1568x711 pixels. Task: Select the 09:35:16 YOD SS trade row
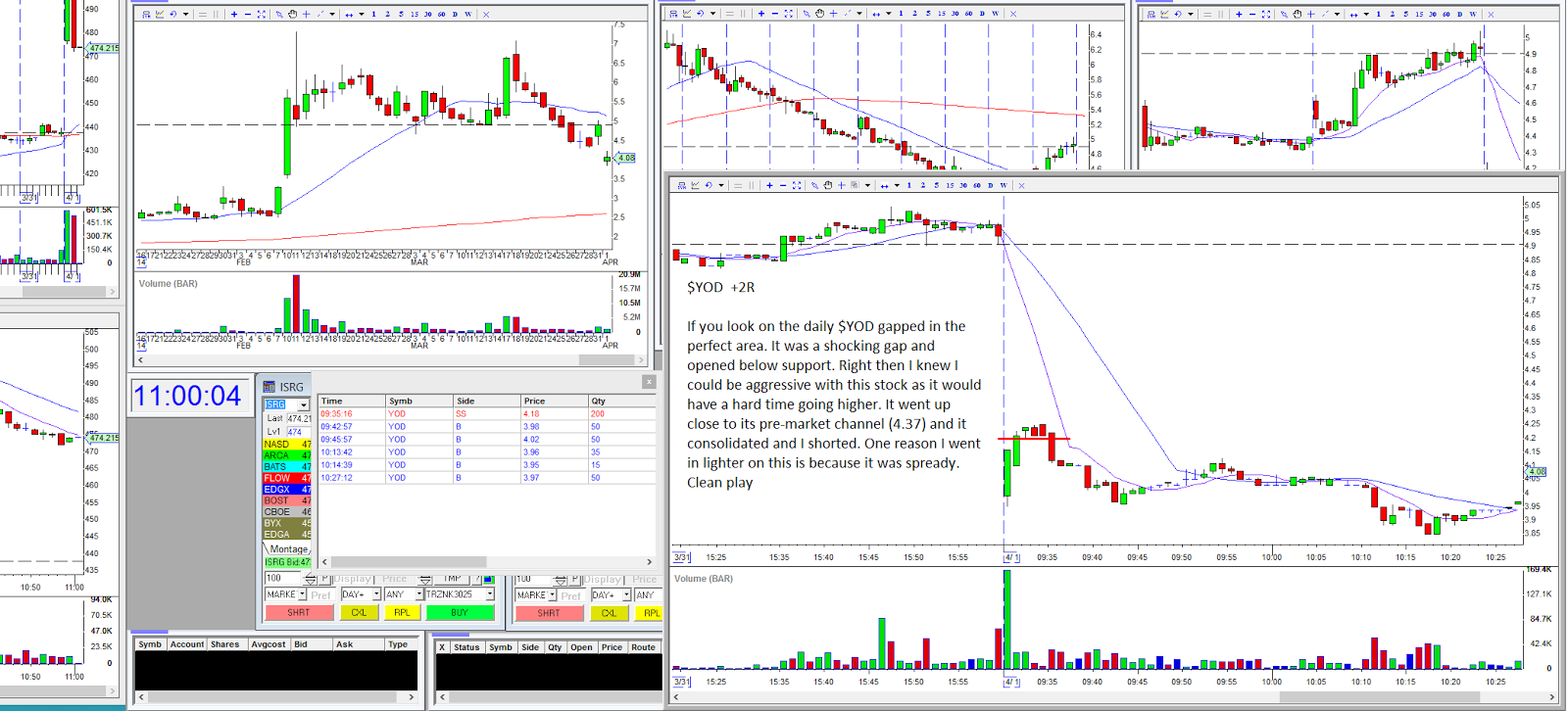pos(486,414)
